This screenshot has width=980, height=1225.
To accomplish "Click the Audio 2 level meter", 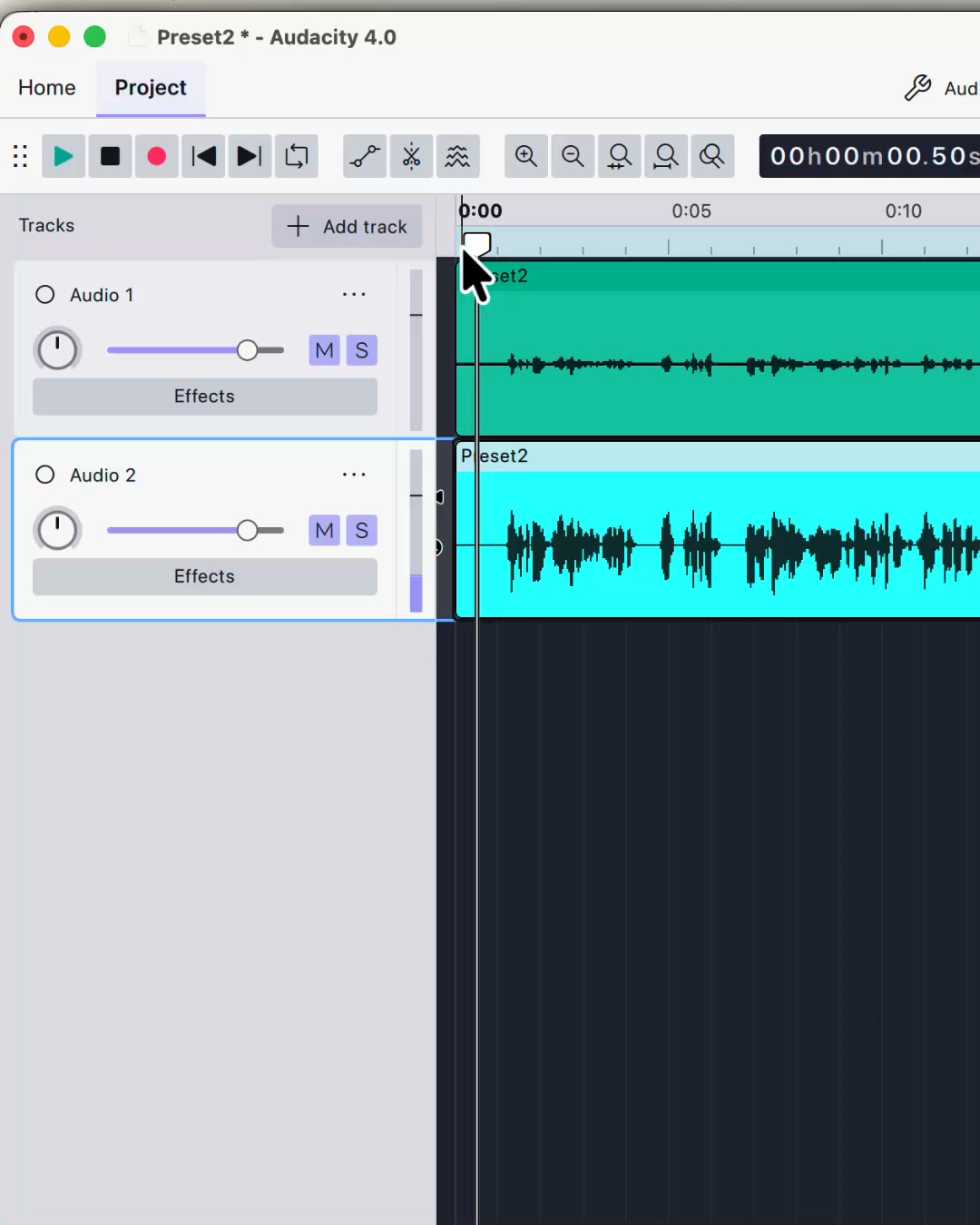I will (x=416, y=531).
